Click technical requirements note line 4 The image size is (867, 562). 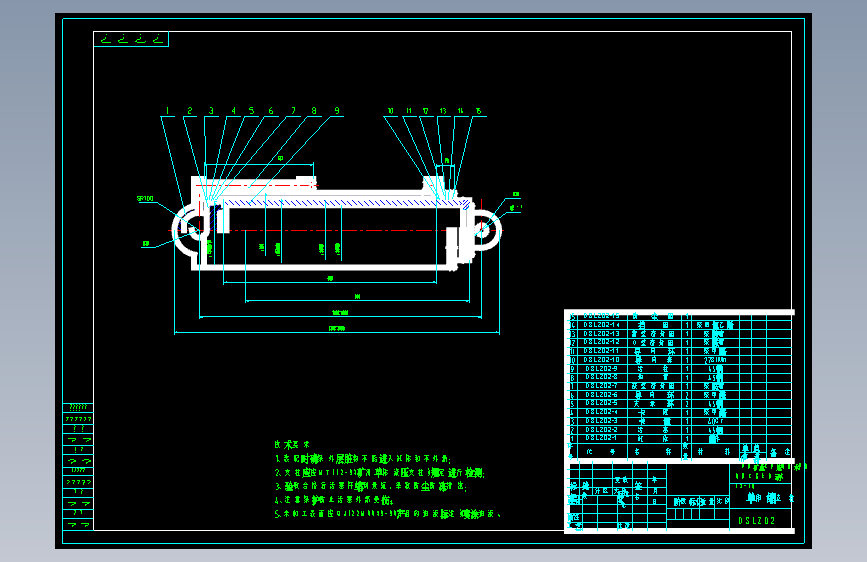pyautogui.click(x=334, y=500)
